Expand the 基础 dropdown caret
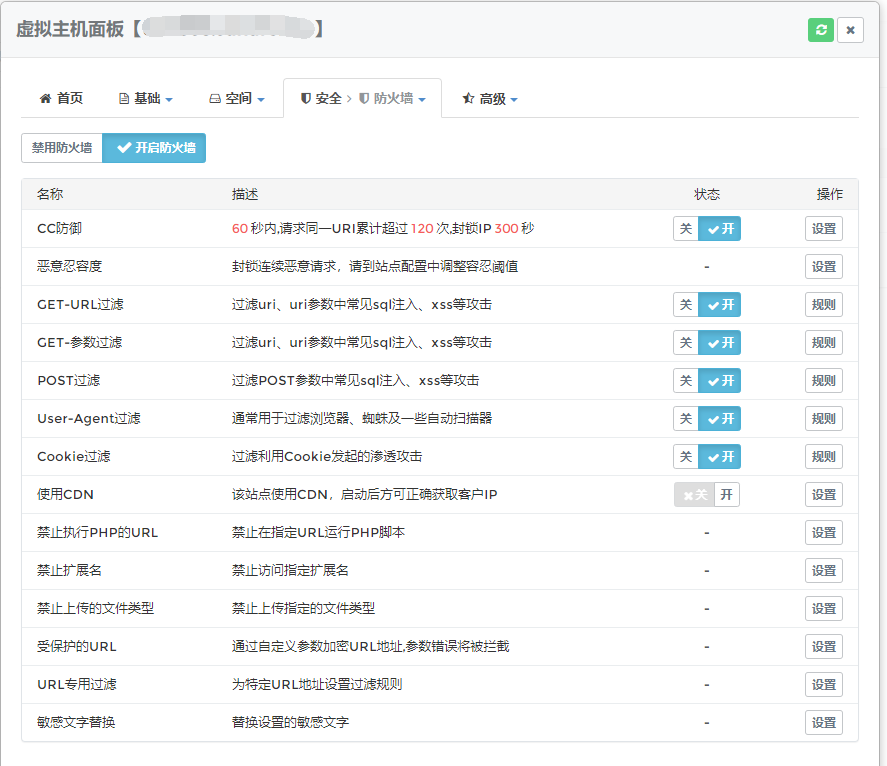The width and height of the screenshot is (887, 766). click(x=169, y=100)
